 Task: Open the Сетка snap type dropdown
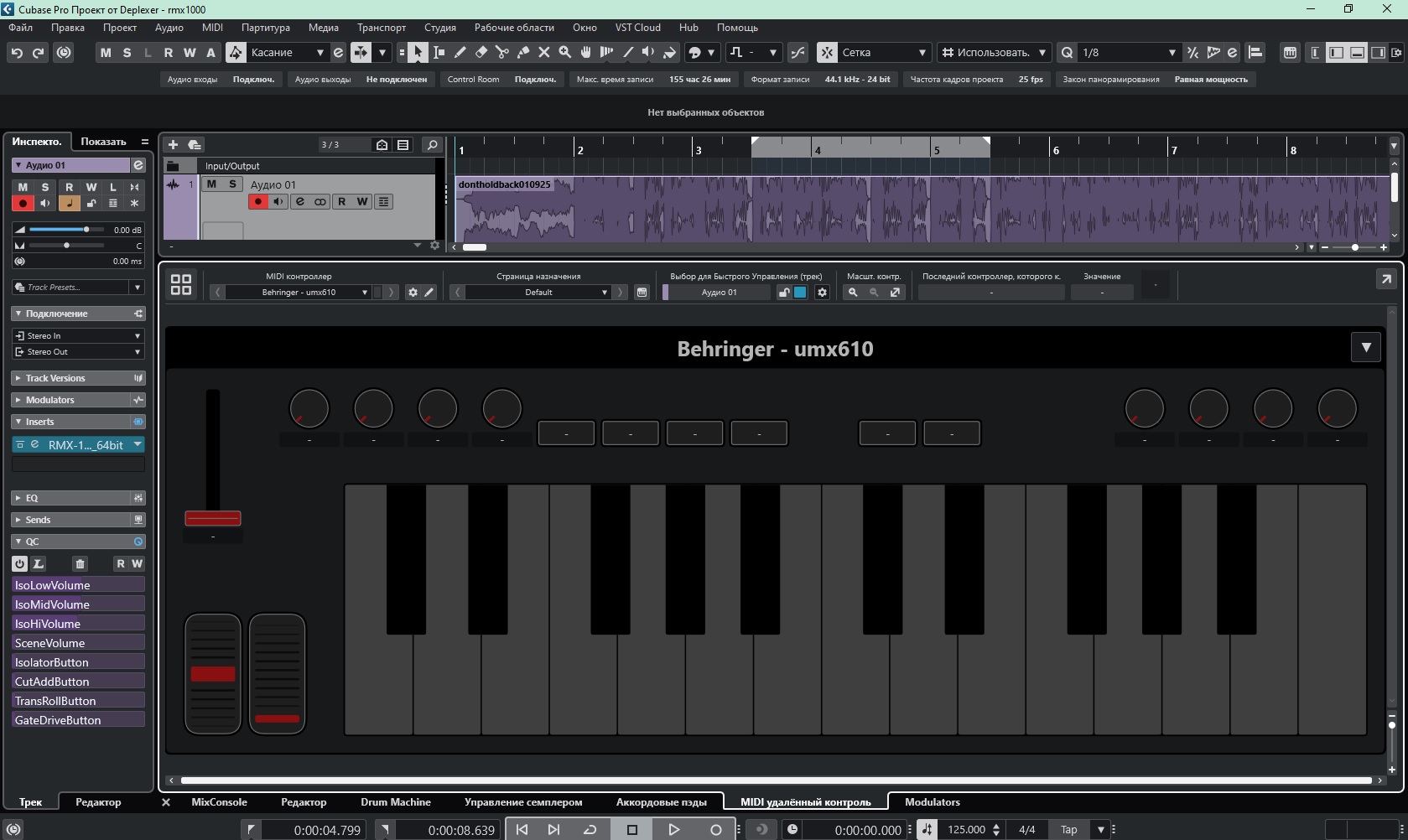884,52
